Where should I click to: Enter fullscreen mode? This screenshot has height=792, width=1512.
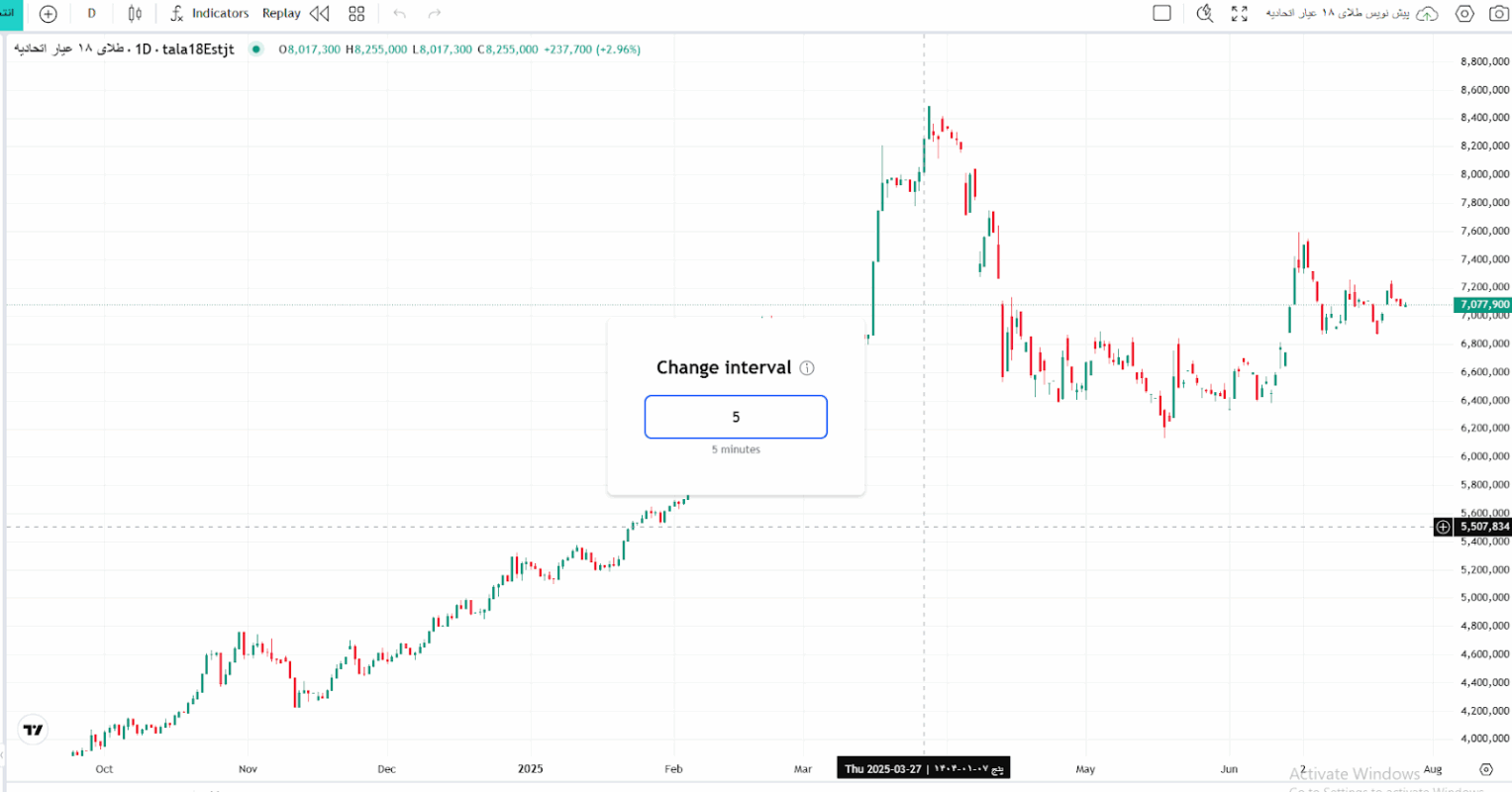1240,14
